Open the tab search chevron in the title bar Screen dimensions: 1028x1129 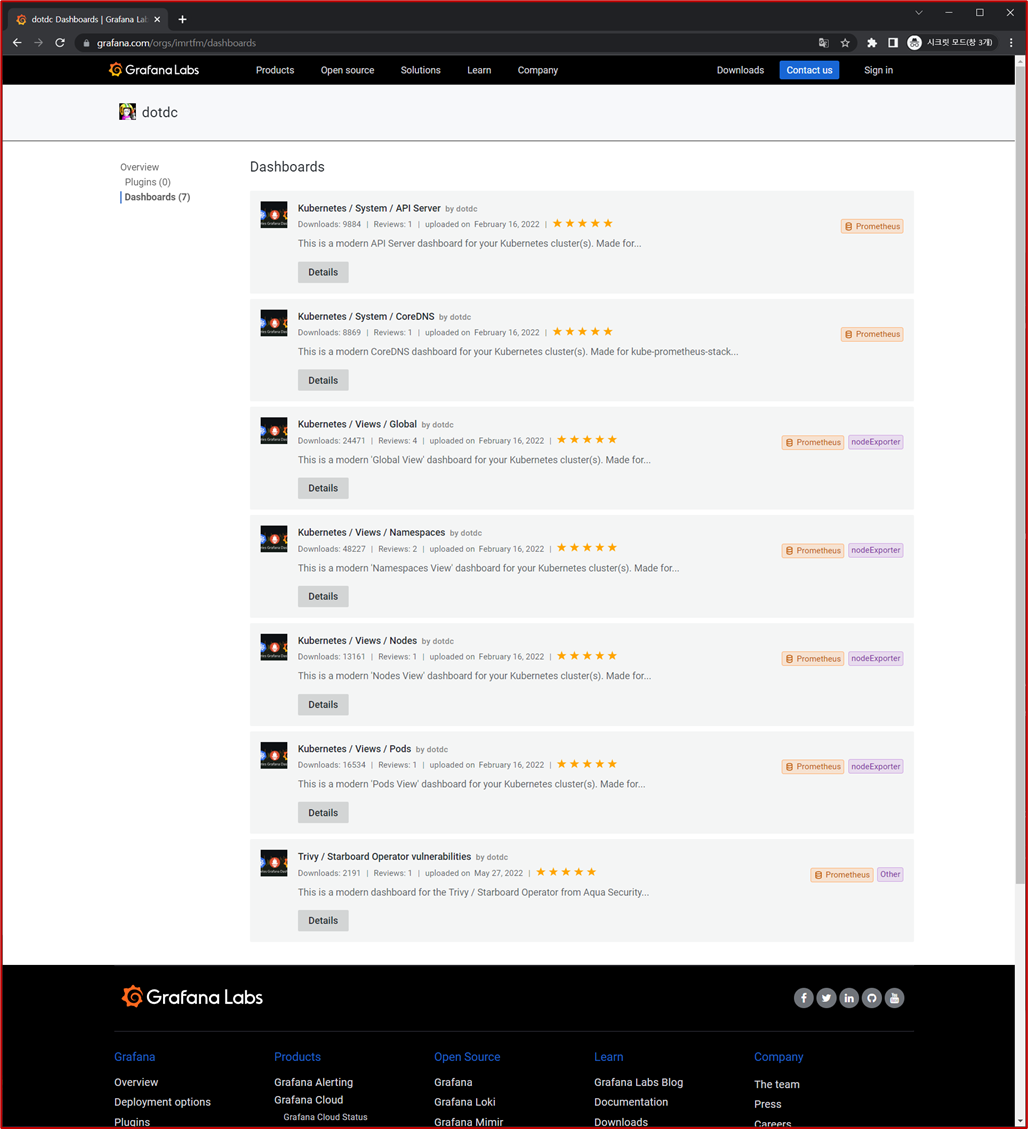pos(918,13)
